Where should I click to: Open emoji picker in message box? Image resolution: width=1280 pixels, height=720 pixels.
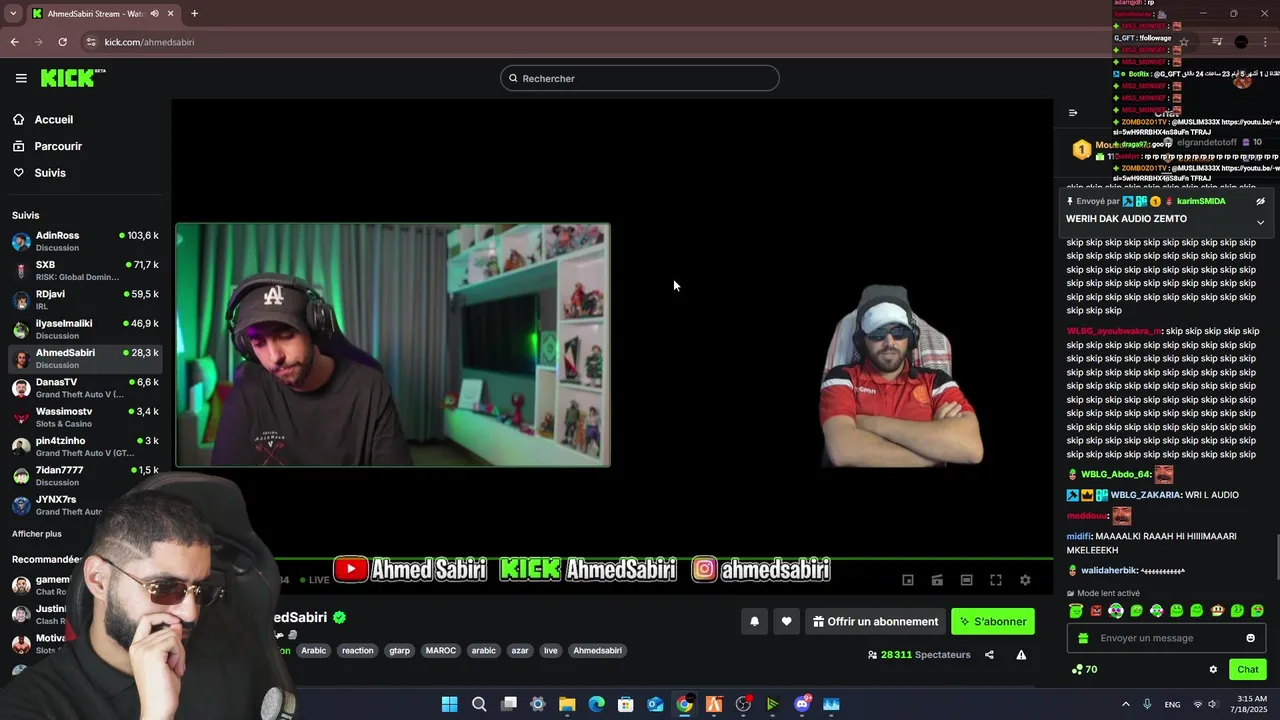coord(1250,638)
